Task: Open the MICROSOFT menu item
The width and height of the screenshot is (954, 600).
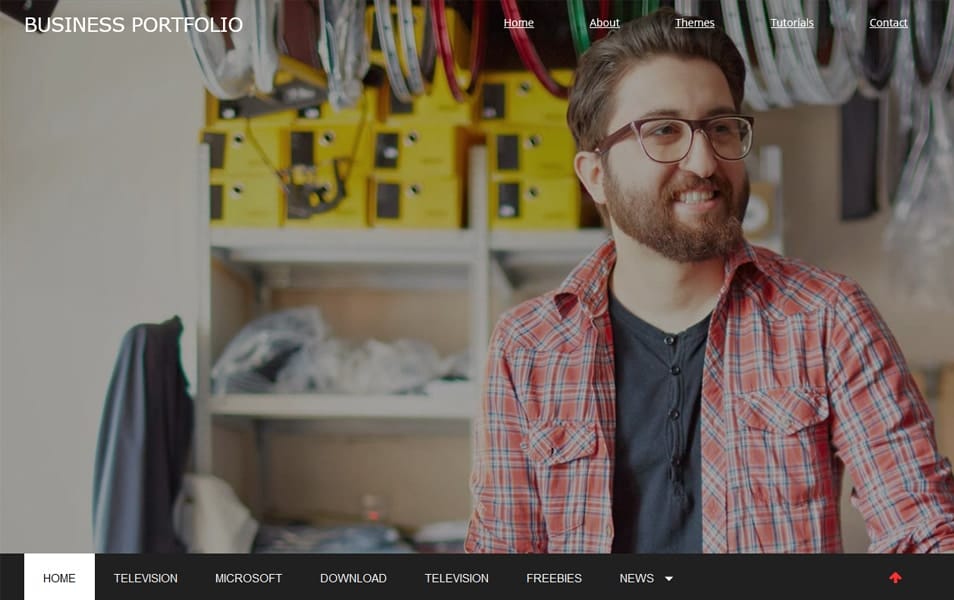Action: [249, 578]
